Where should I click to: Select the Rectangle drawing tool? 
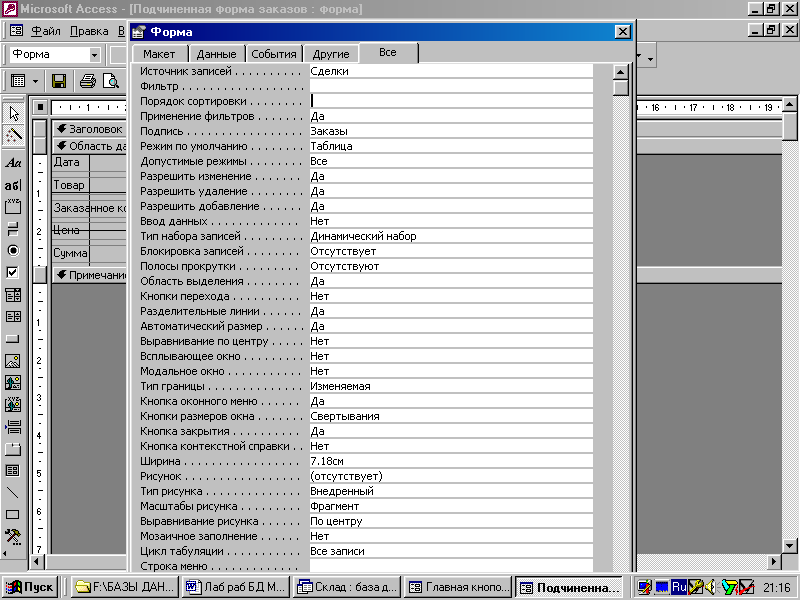point(13,514)
